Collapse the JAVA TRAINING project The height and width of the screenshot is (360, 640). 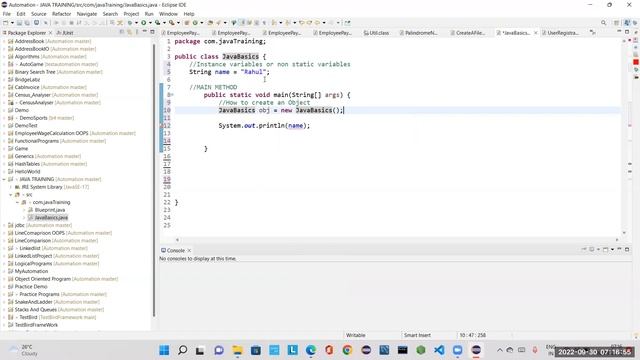click(x=4, y=179)
